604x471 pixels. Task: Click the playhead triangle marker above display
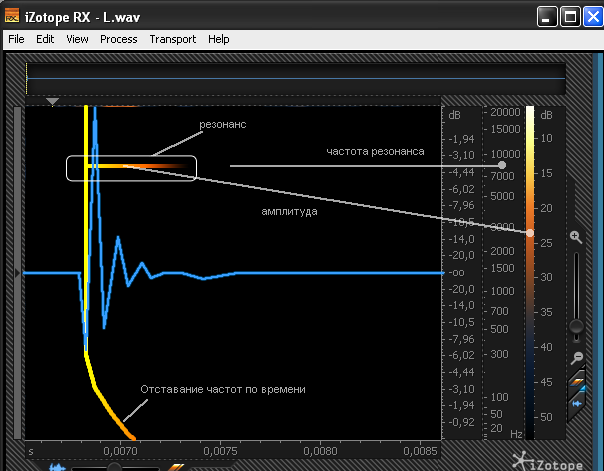click(x=52, y=101)
